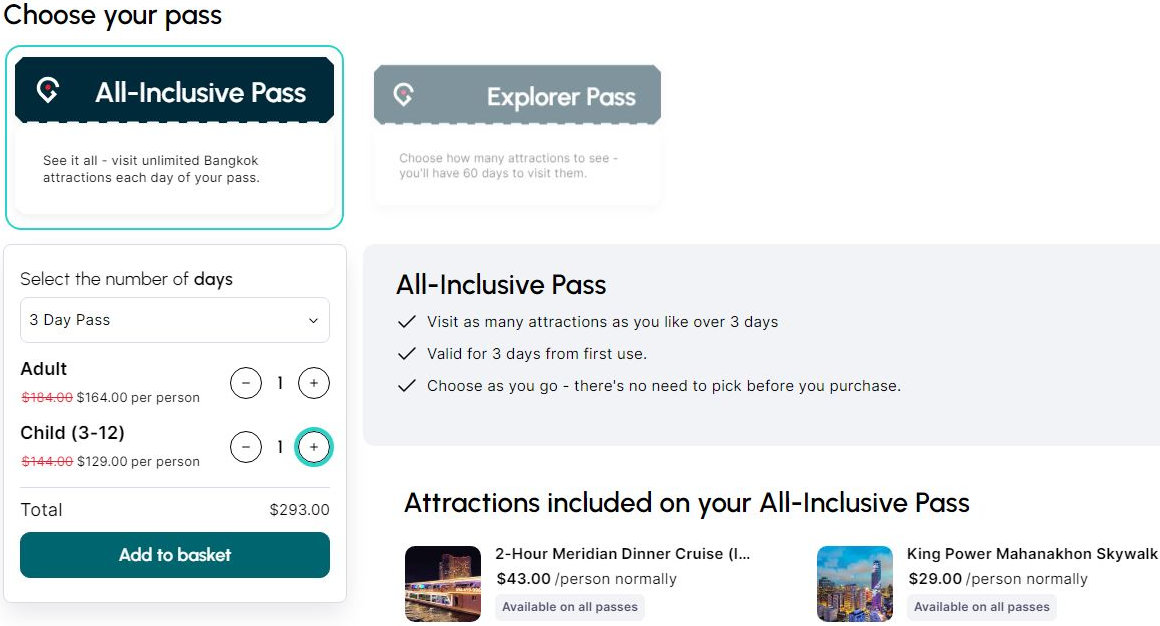1160x626 pixels.
Task: Switch to the Explorer Pass option
Action: [517, 135]
